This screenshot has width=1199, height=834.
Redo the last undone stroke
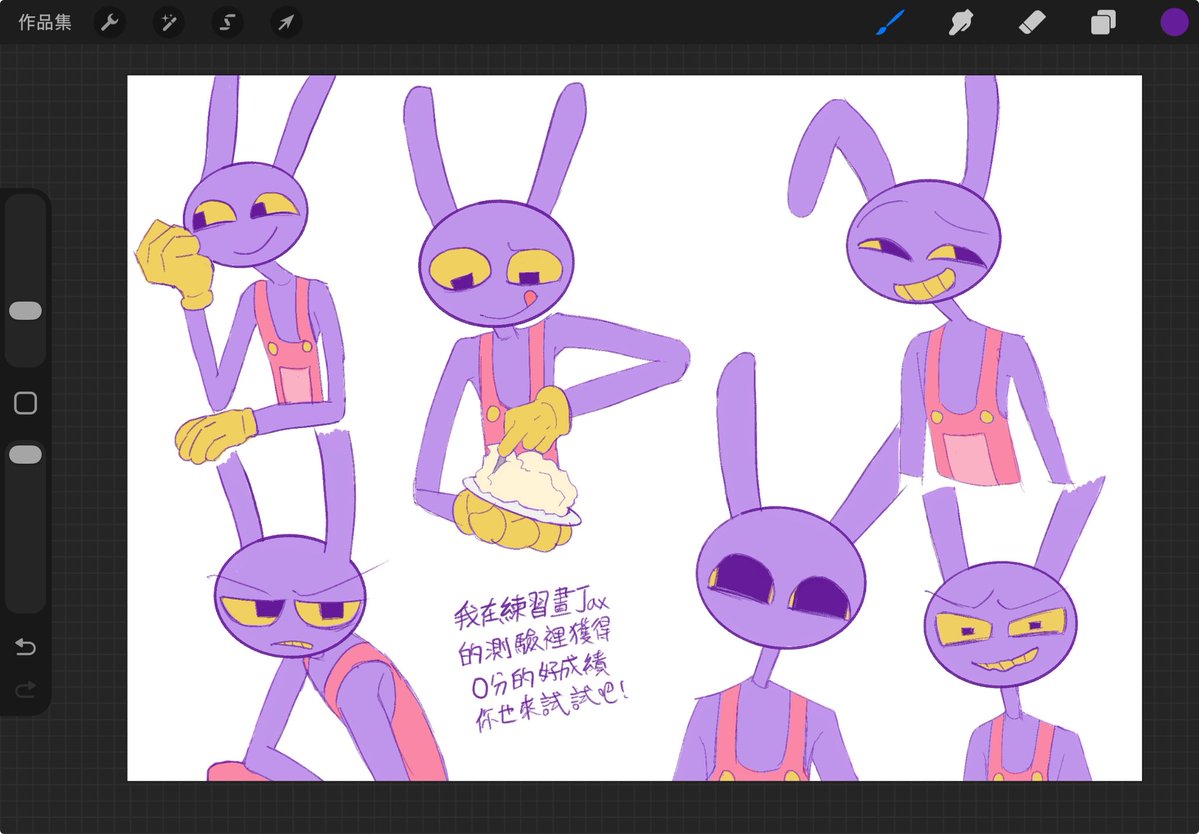point(25,690)
